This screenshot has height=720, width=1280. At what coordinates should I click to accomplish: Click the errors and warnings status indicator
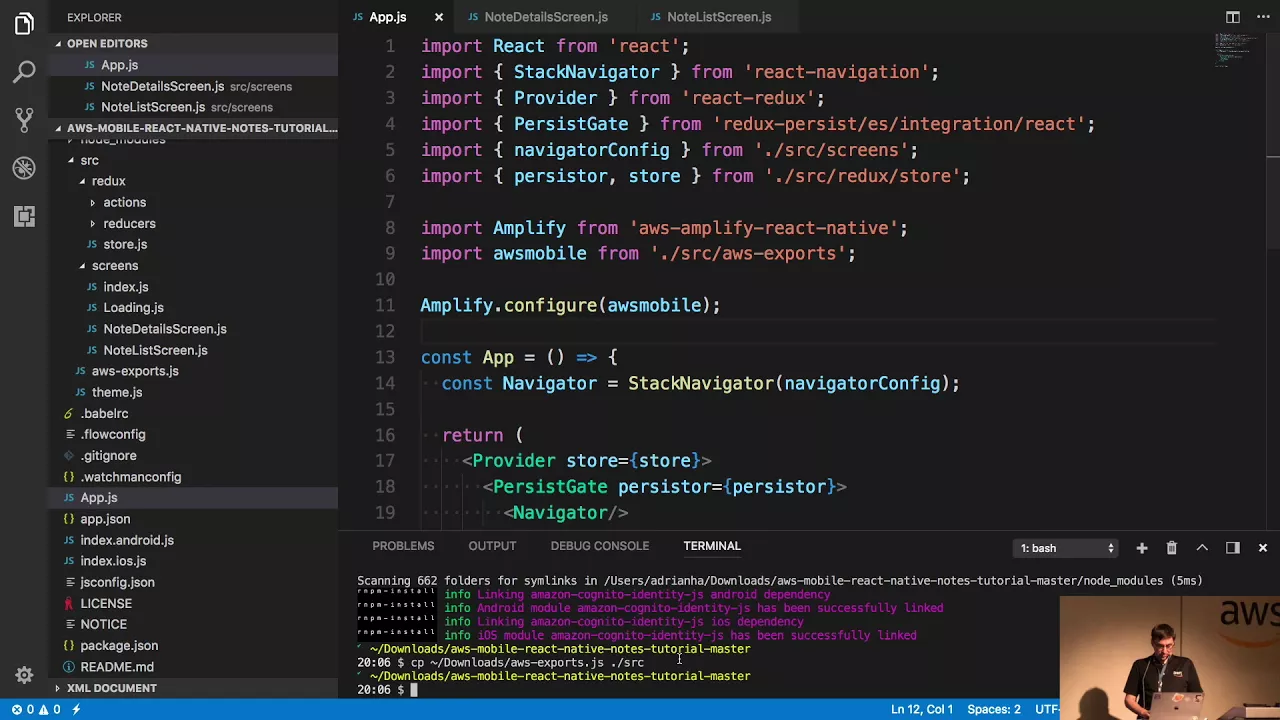(x=35, y=709)
